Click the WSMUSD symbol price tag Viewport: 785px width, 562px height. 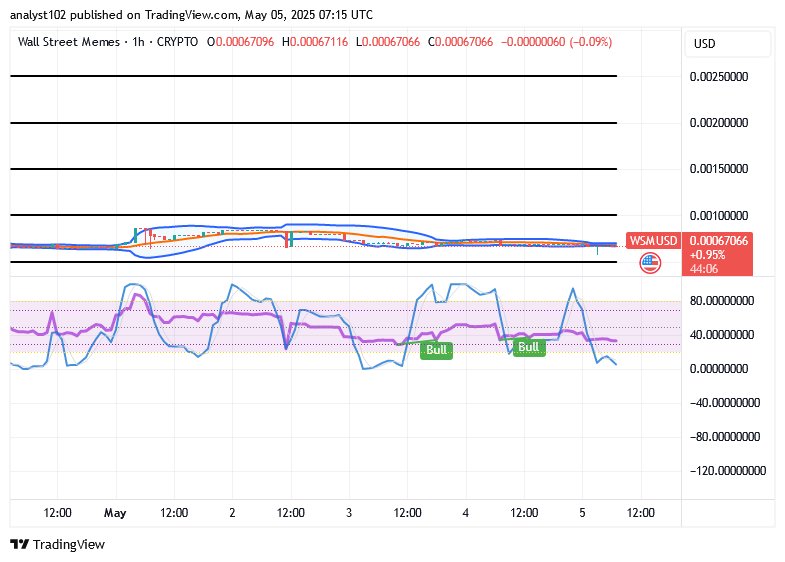click(x=653, y=241)
